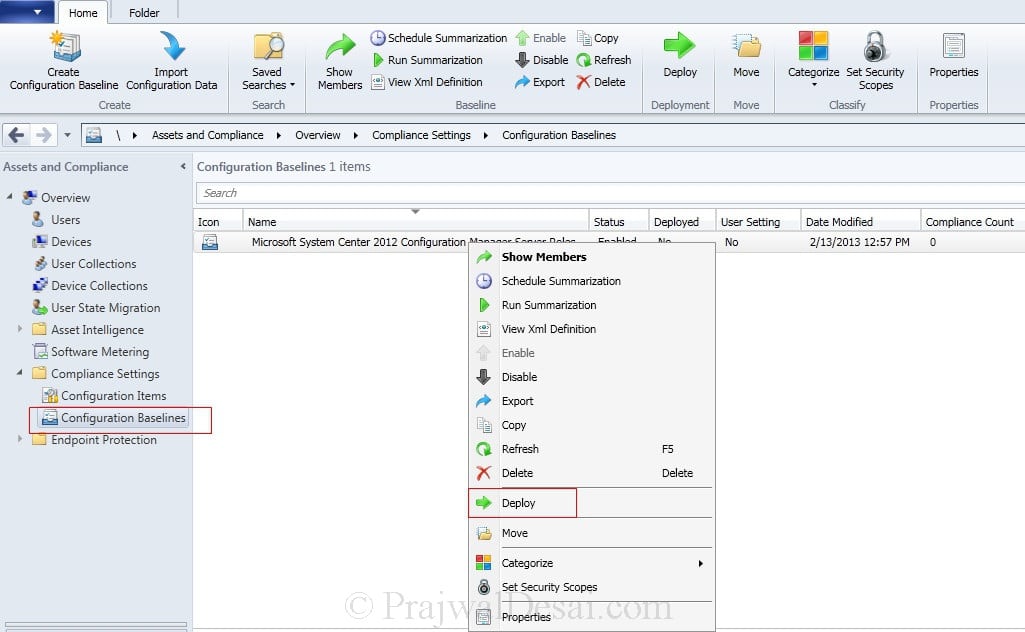
Task: Collapse the Assets and Compliance pane
Action: pyautogui.click(x=183, y=167)
